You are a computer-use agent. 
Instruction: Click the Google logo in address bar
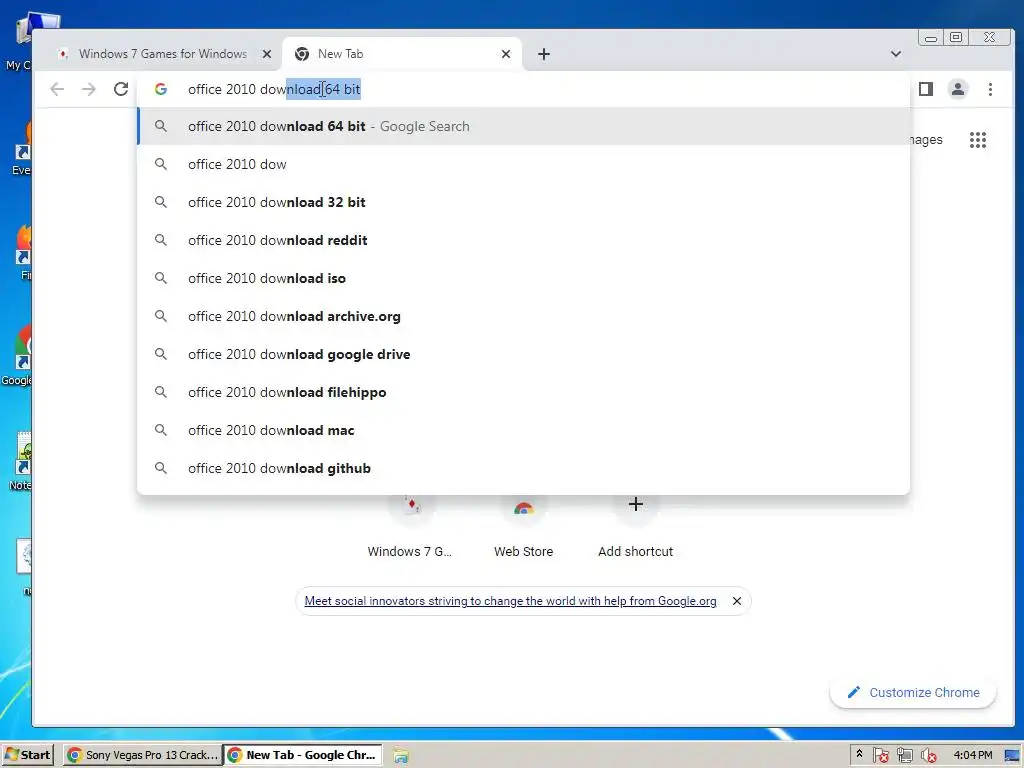161,89
